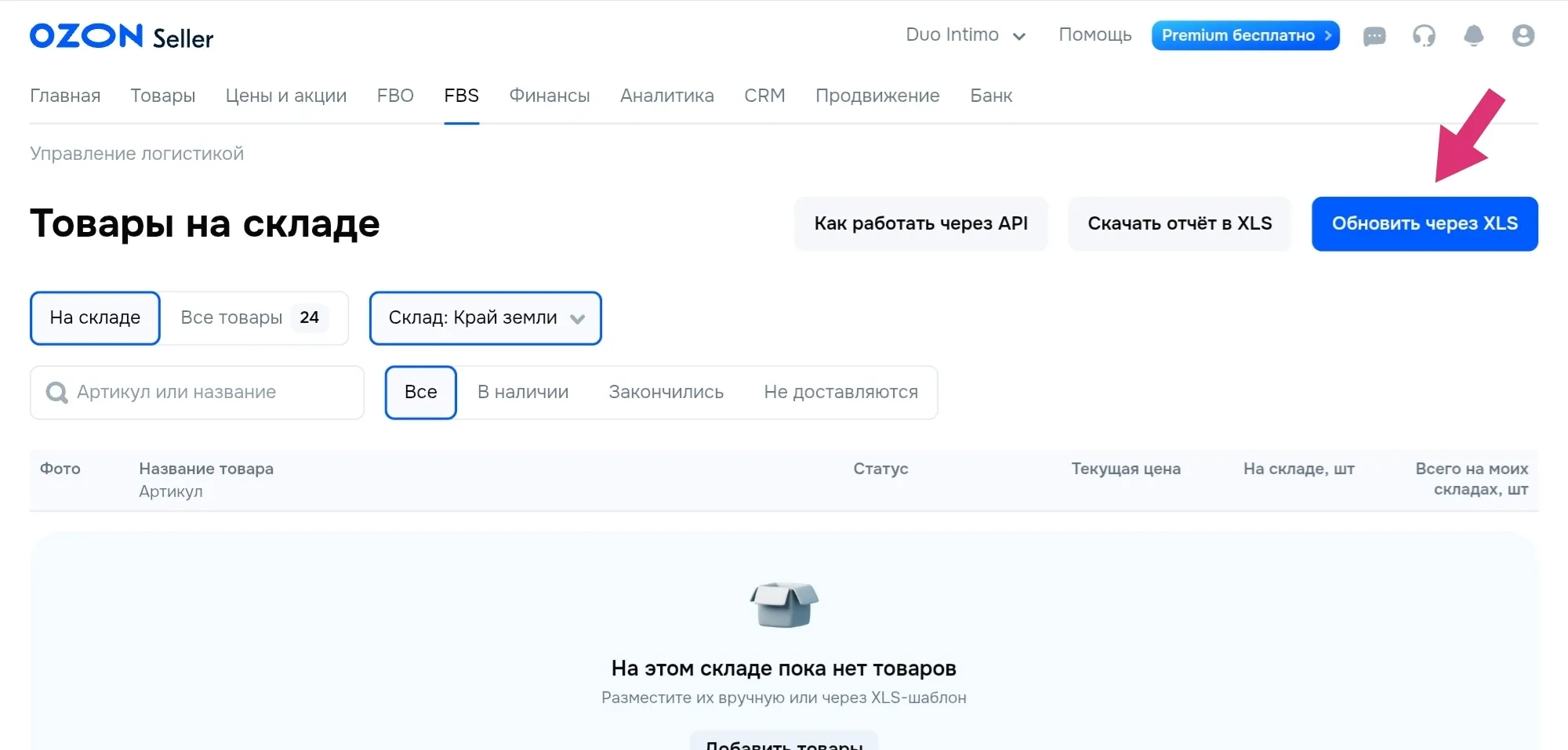Click "Скачать отчёт в XLS" button
Image resolution: width=1568 pixels, height=750 pixels.
point(1179,224)
